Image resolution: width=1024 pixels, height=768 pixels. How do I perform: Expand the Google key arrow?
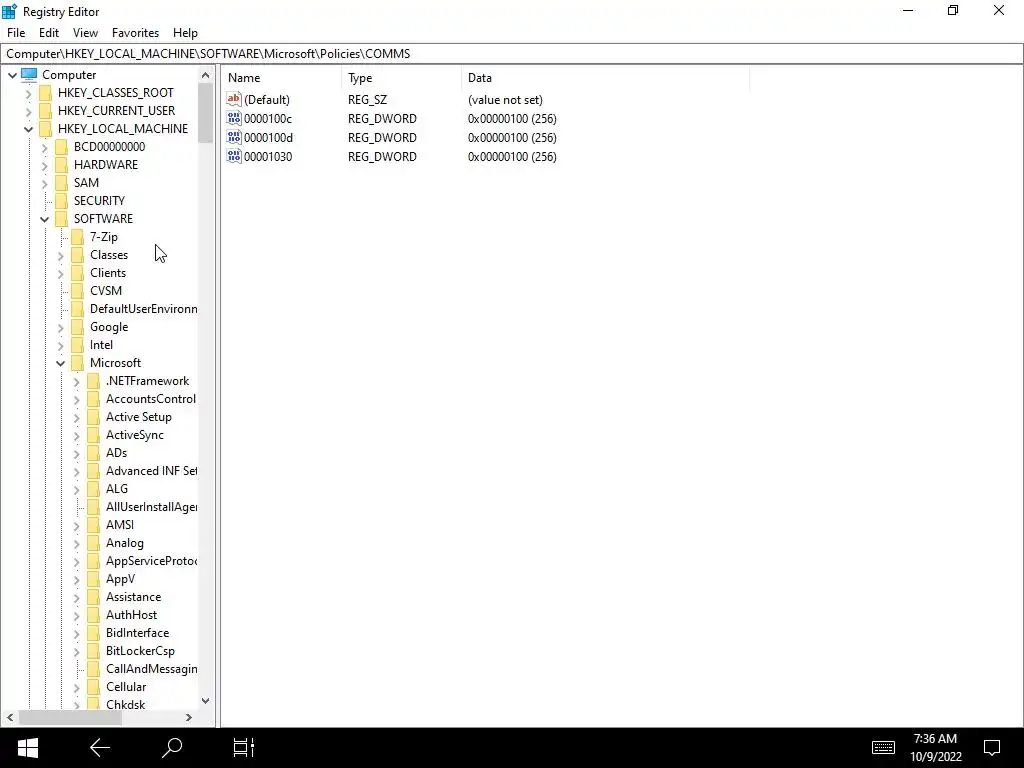(x=61, y=327)
